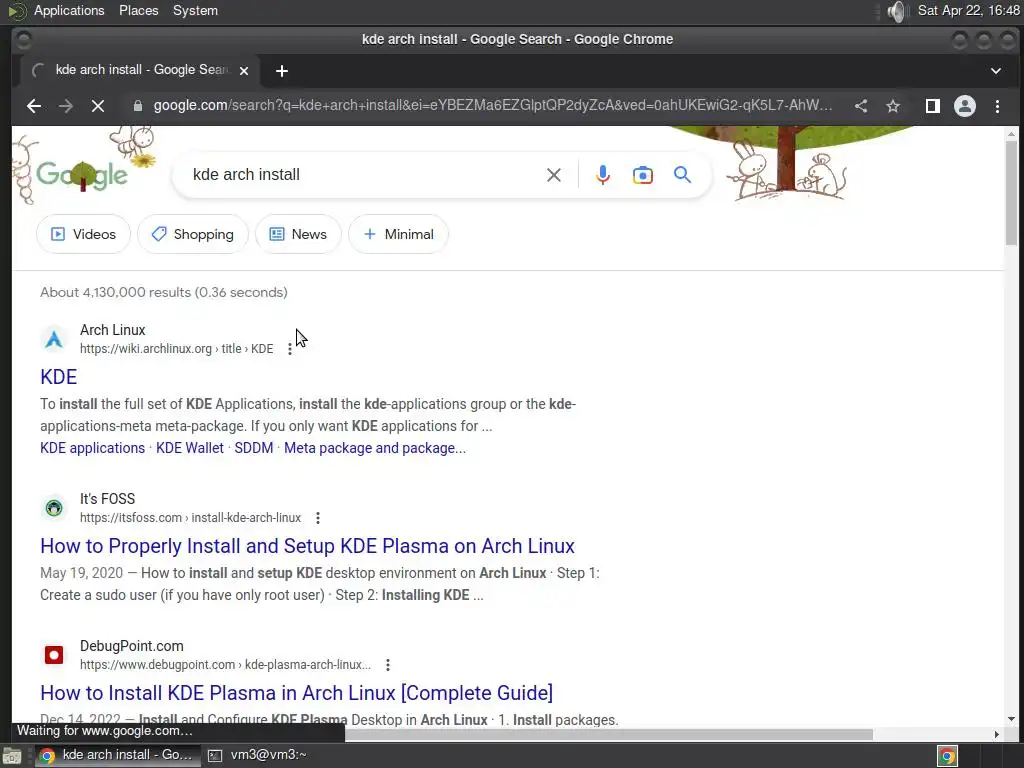This screenshot has height=768, width=1024.
Task: Click scrollbar down arrow
Action: pos(1011,719)
